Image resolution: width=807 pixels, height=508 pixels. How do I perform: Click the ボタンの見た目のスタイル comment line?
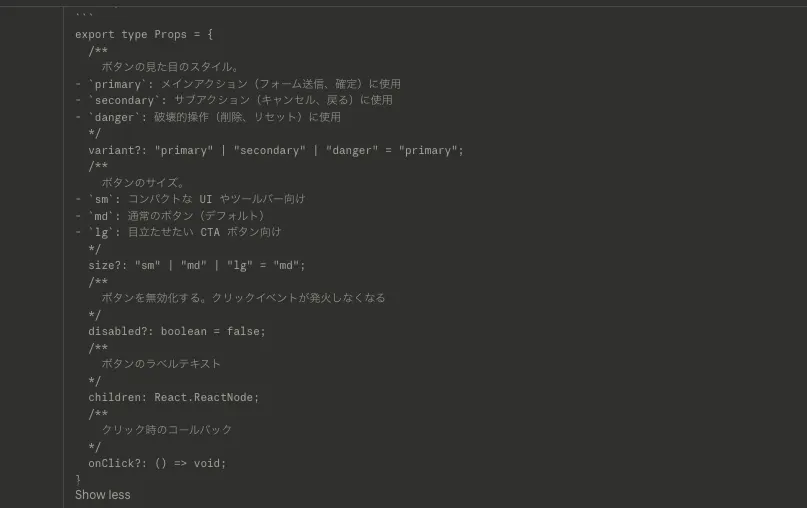[x=170, y=67]
